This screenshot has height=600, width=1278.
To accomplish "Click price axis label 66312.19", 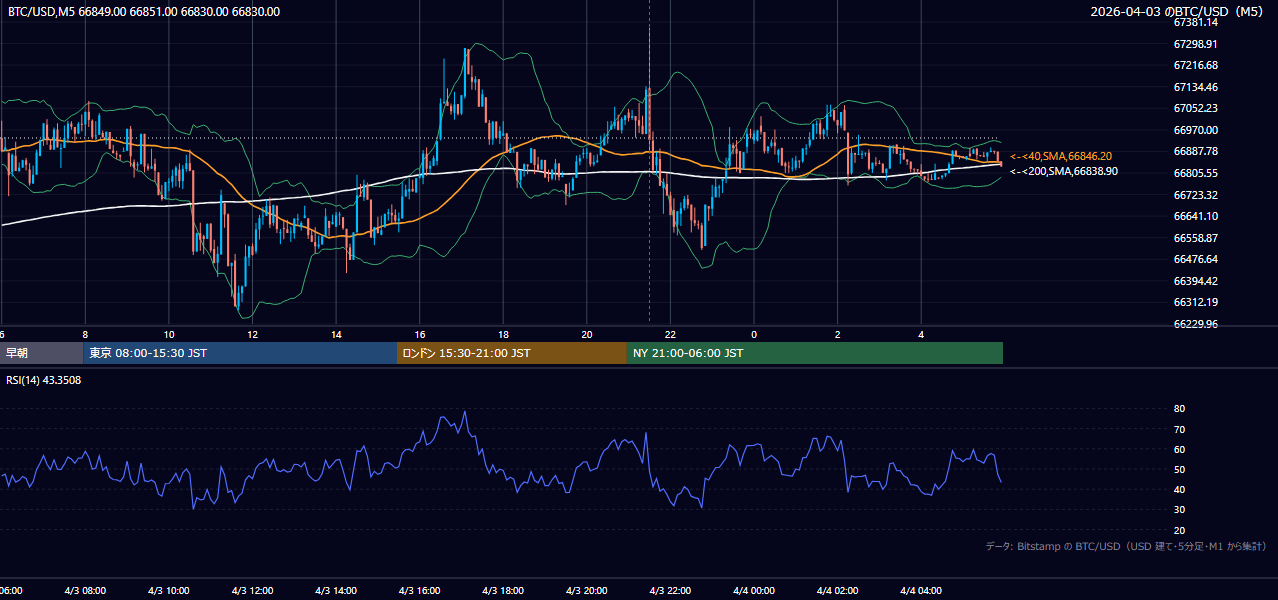I will click(x=1195, y=302).
